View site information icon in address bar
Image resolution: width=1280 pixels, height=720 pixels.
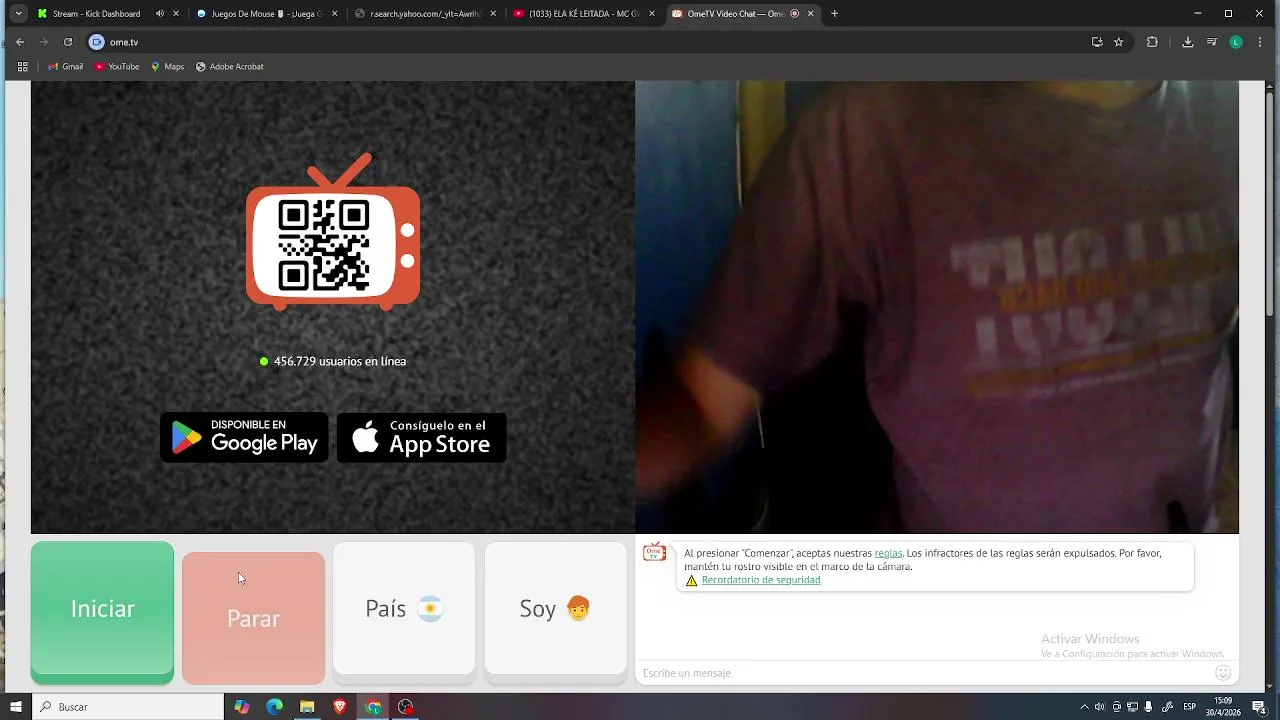97,42
